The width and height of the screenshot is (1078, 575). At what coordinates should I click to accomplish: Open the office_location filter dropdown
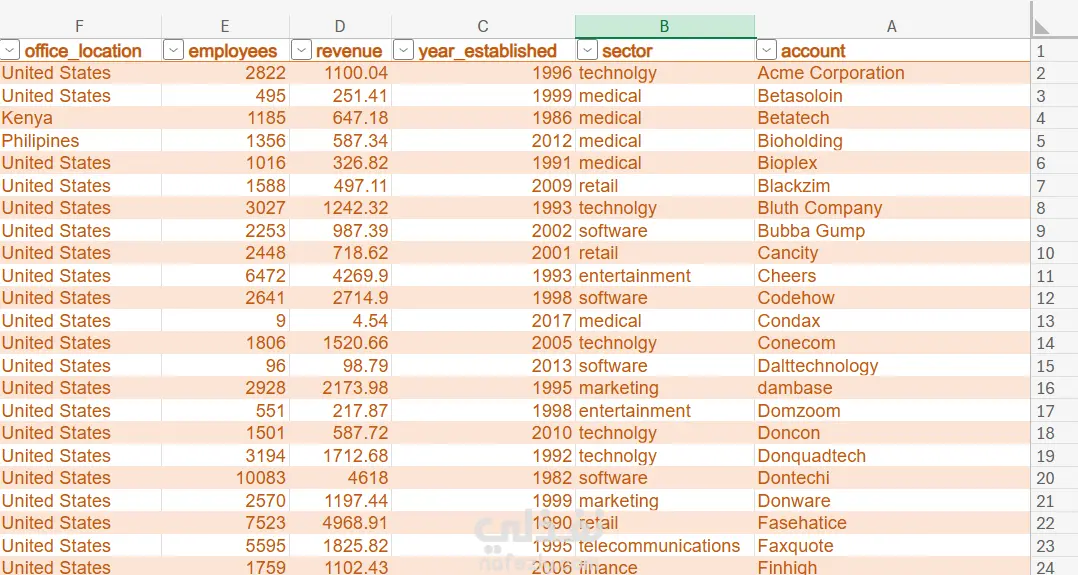point(10,50)
